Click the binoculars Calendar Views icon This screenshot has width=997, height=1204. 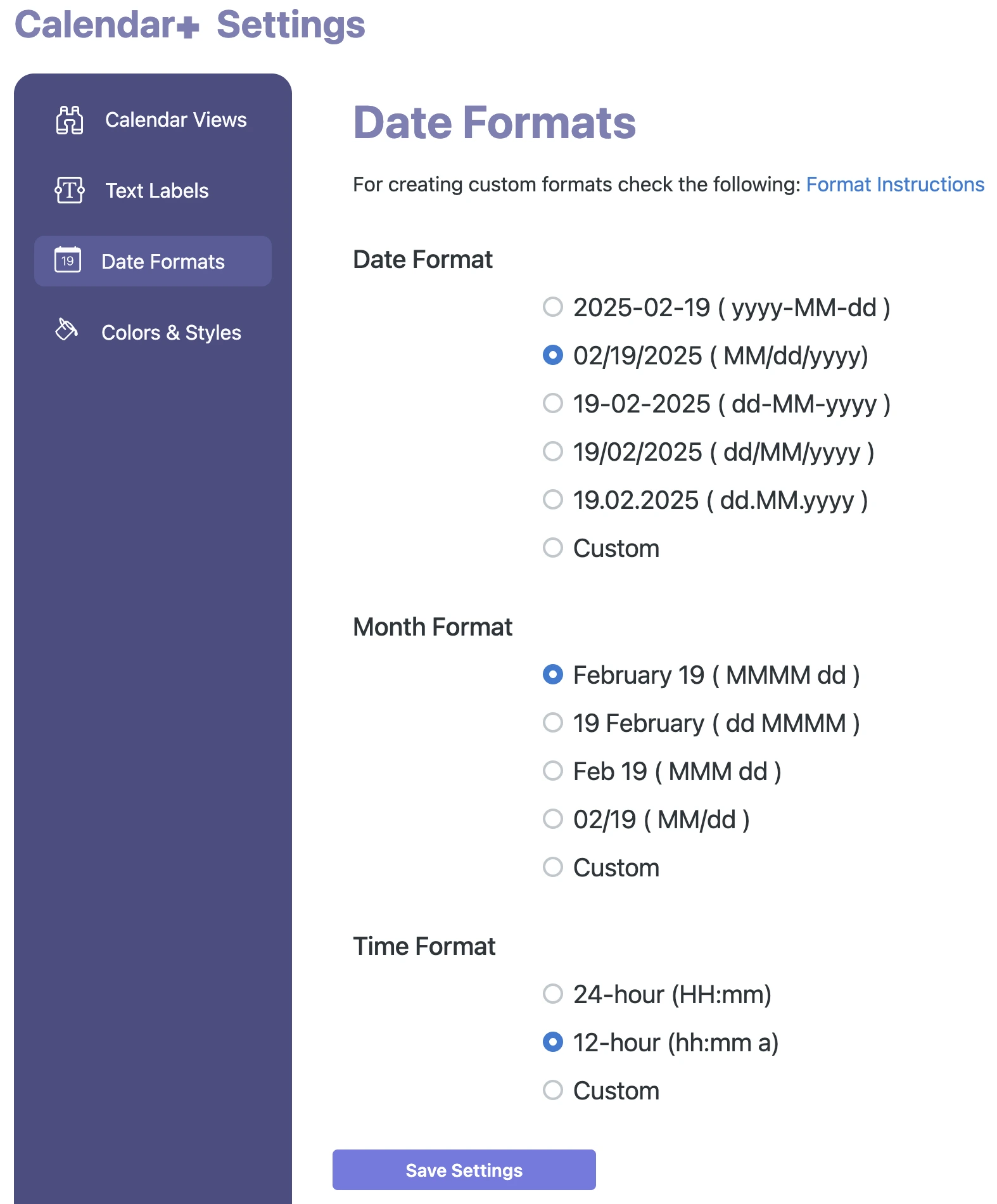[x=68, y=120]
